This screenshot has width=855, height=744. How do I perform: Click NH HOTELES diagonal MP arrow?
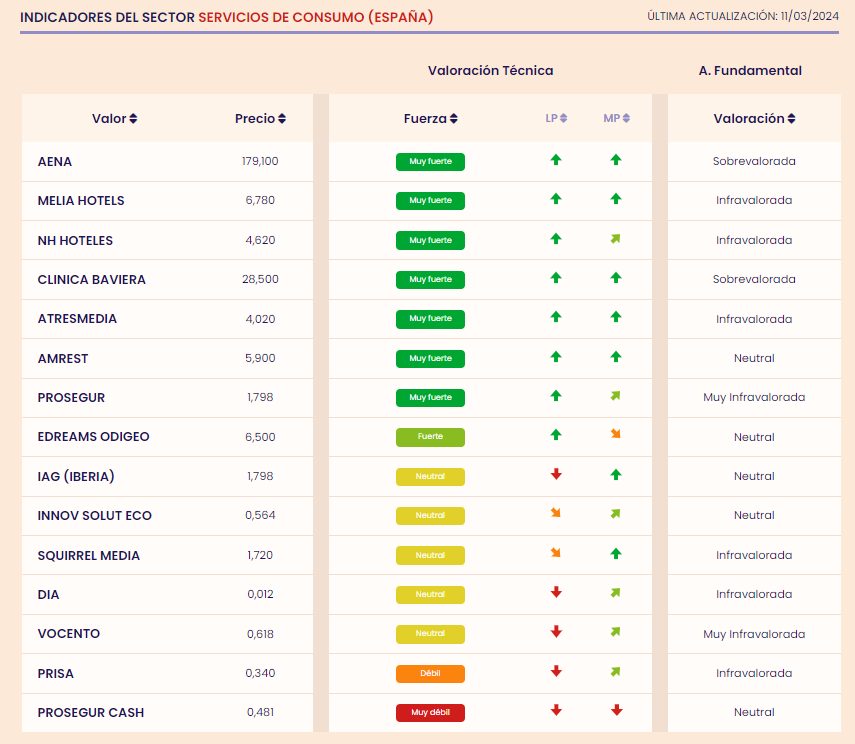click(x=616, y=239)
